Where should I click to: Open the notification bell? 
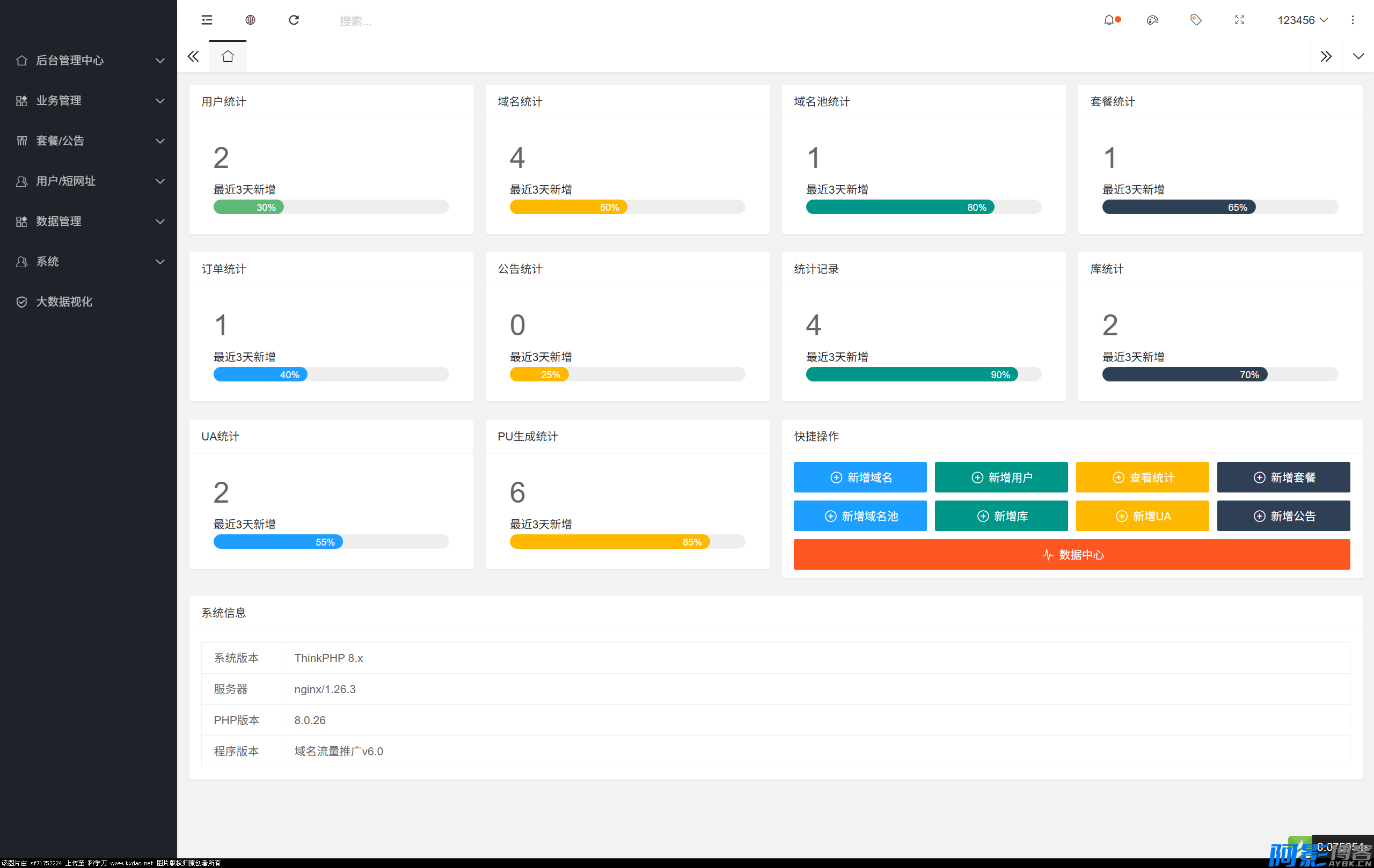1109,20
